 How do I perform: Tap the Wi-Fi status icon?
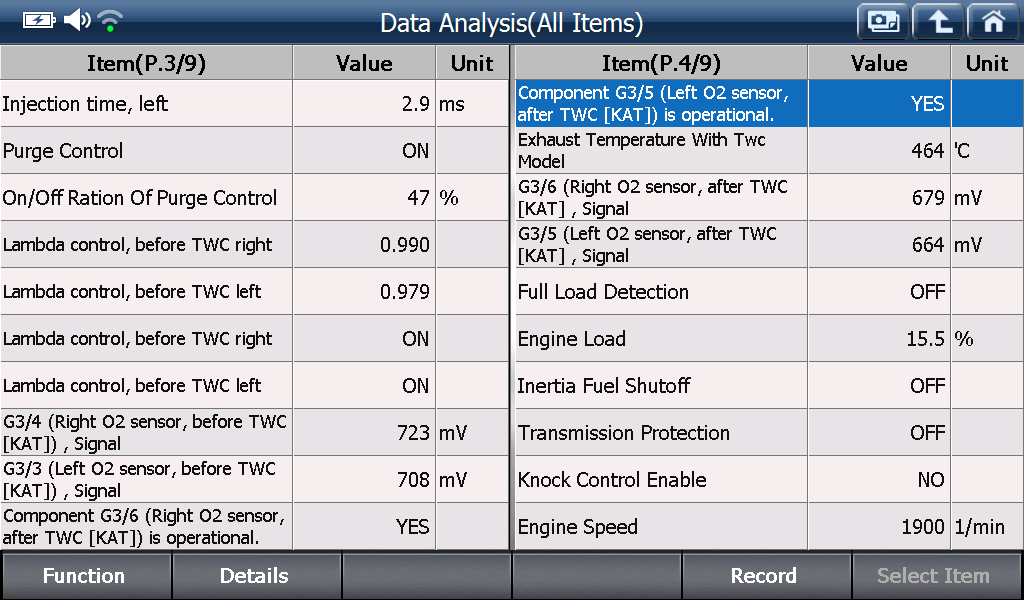point(110,20)
